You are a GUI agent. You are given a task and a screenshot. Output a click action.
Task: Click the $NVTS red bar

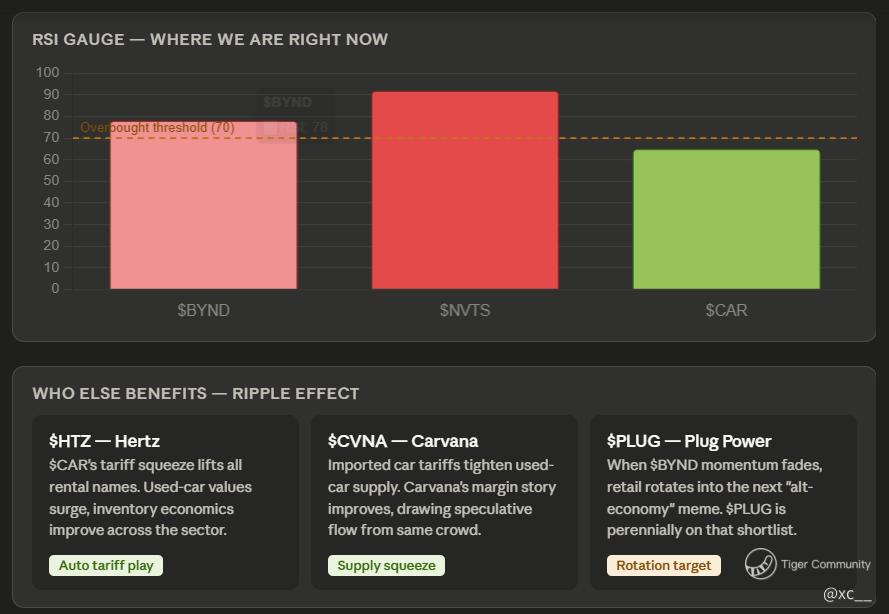coord(465,190)
